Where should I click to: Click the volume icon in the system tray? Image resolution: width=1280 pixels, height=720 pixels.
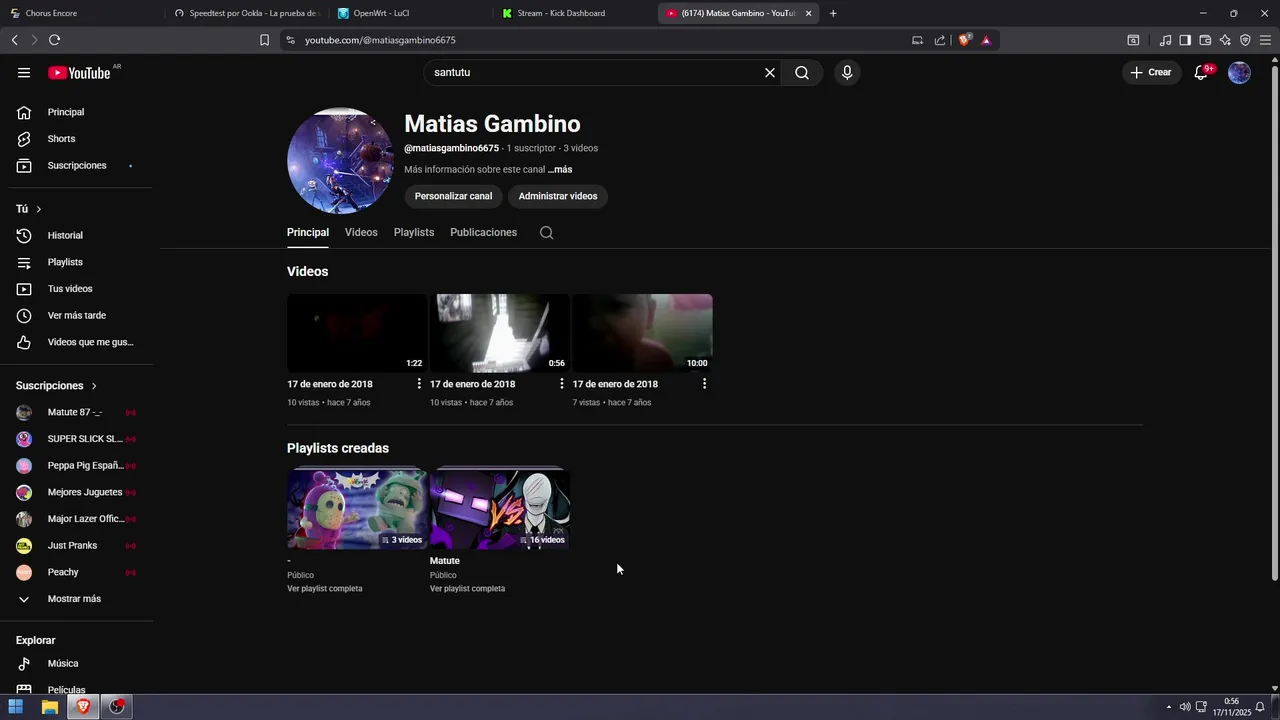[x=1185, y=707]
